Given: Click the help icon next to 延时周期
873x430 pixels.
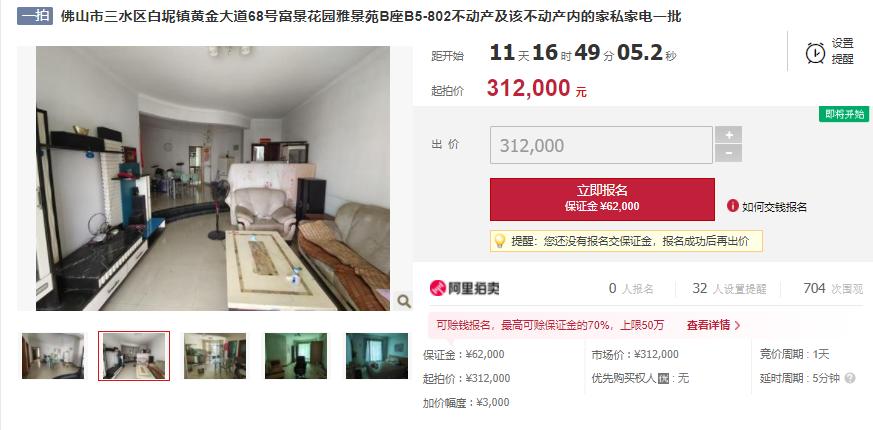Looking at the screenshot, I should [850, 378].
